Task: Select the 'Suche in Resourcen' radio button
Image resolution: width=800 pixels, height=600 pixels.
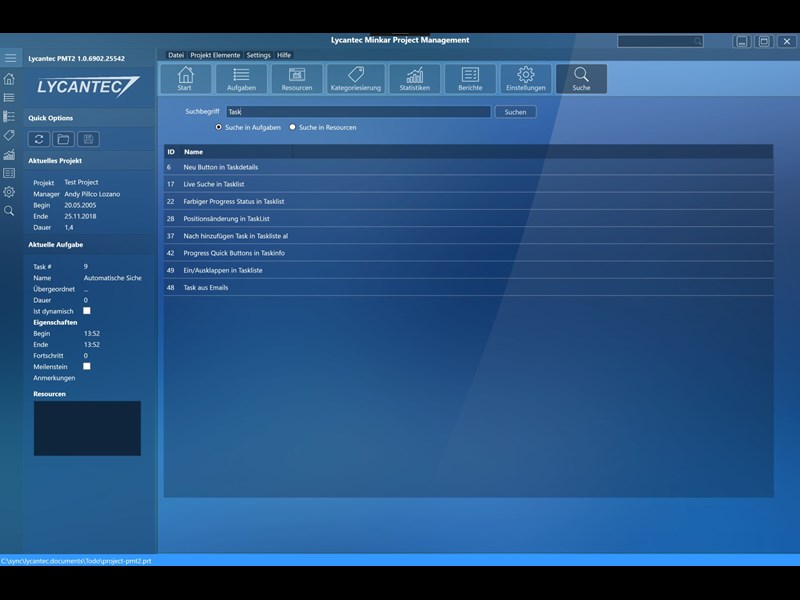Action: click(292, 127)
